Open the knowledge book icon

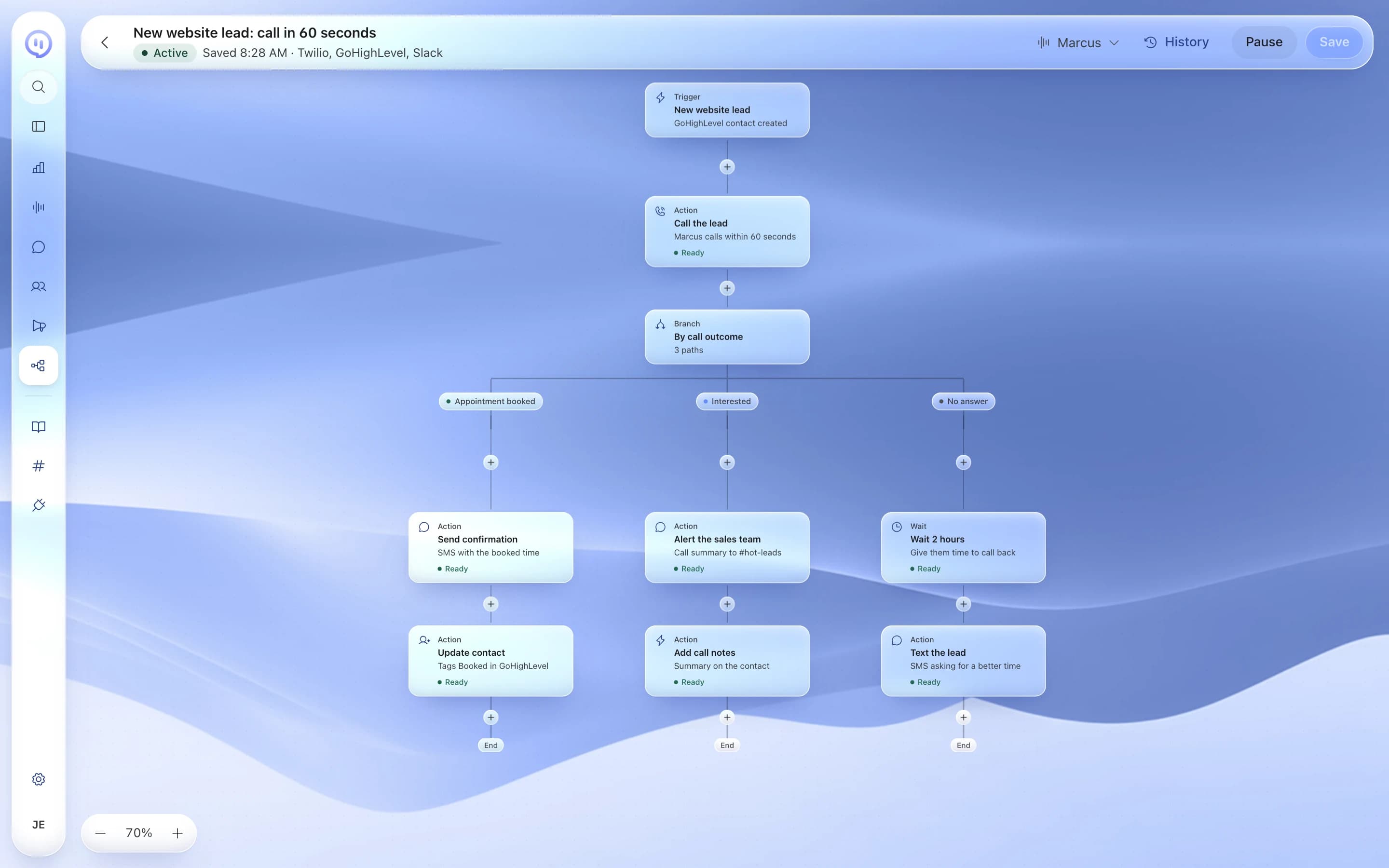click(x=39, y=427)
